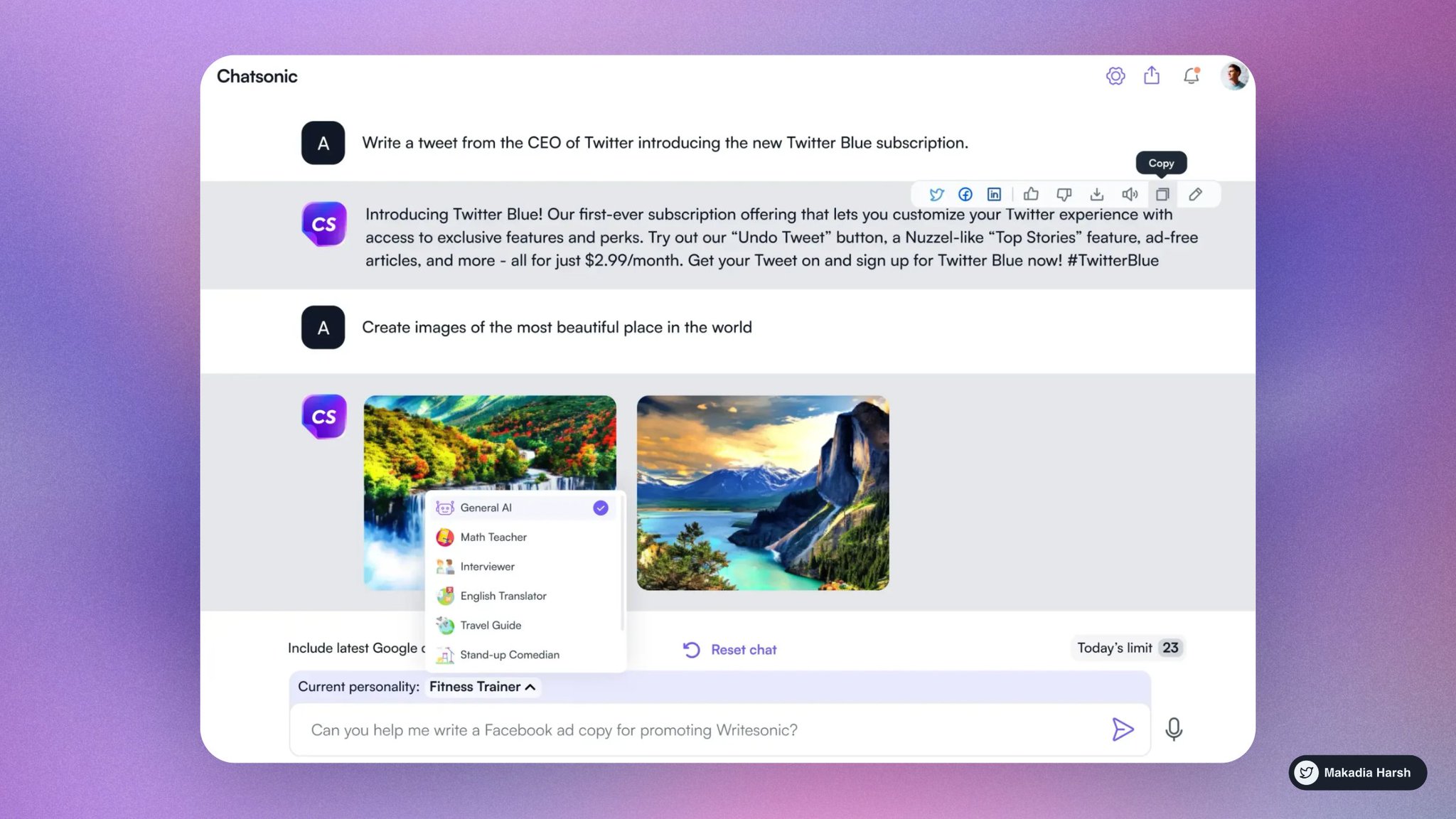
Task: Click the 'Write a tweet from the CEO' prompt
Action: point(665,143)
